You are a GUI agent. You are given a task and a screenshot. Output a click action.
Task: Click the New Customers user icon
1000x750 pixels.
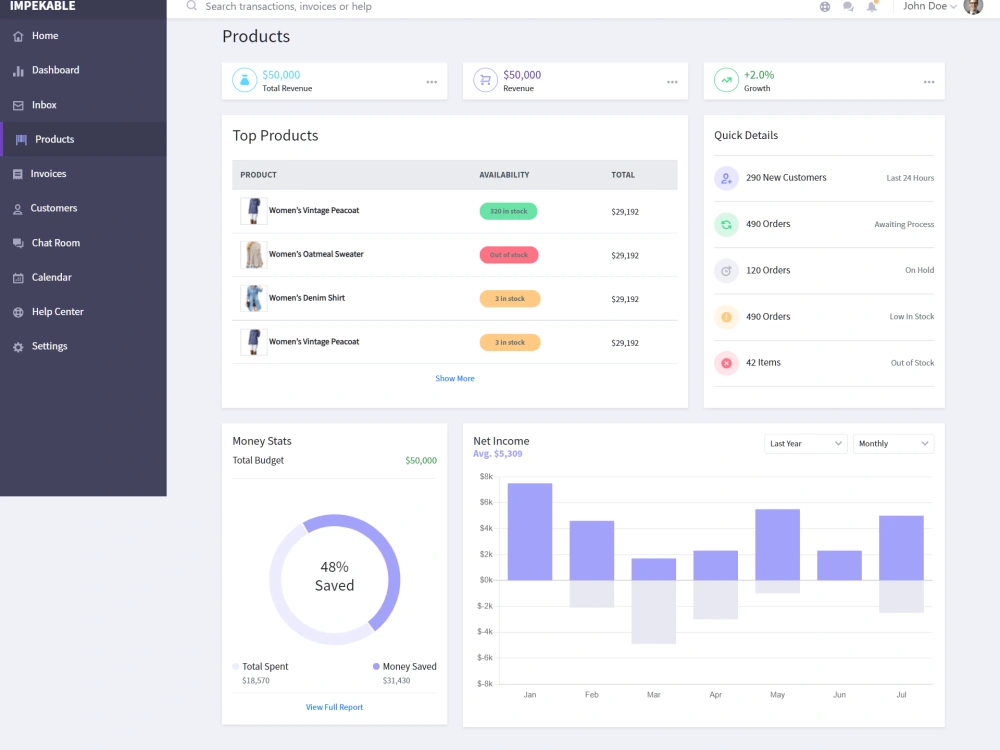(x=726, y=179)
